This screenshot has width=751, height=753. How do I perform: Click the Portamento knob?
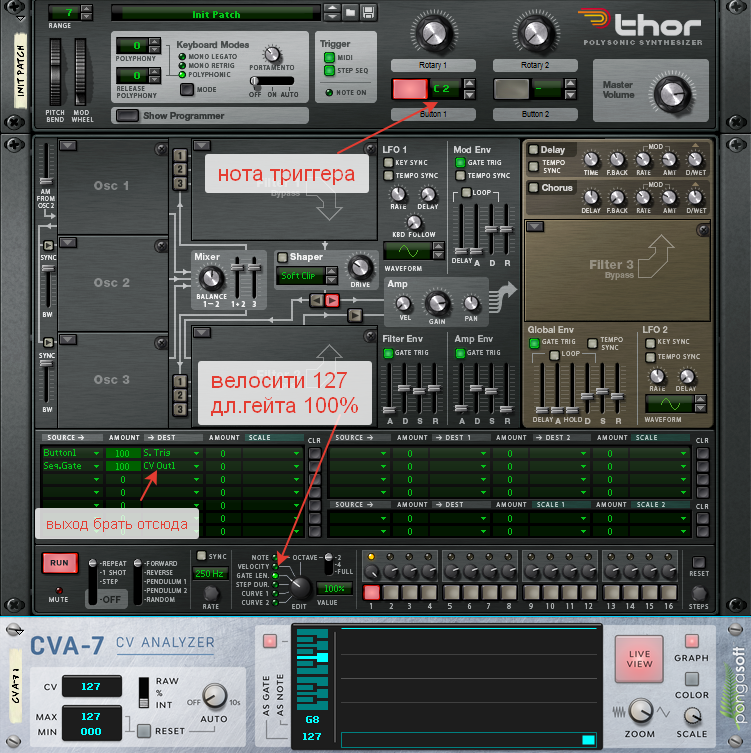[272, 54]
